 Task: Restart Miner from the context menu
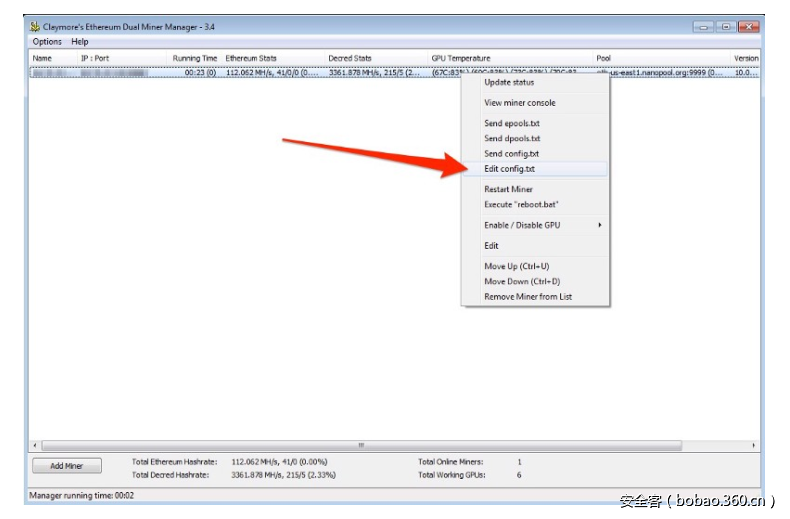pos(508,190)
